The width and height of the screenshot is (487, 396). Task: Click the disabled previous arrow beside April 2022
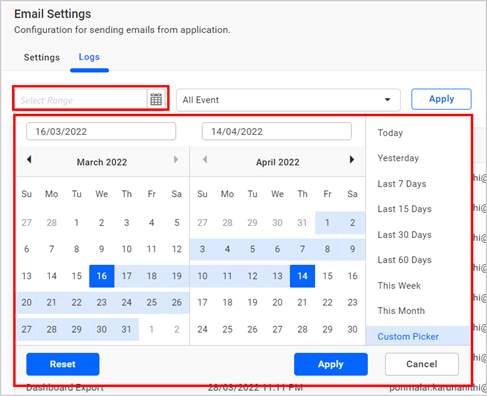coord(205,159)
